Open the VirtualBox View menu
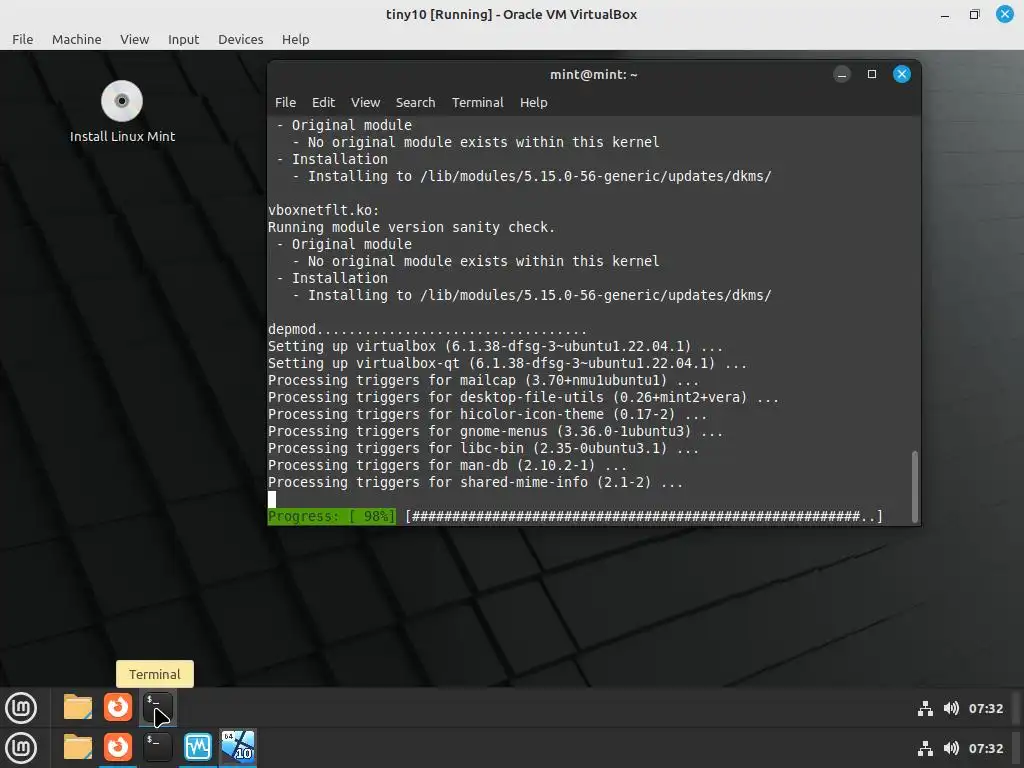This screenshot has height=768, width=1024. pyautogui.click(x=135, y=39)
